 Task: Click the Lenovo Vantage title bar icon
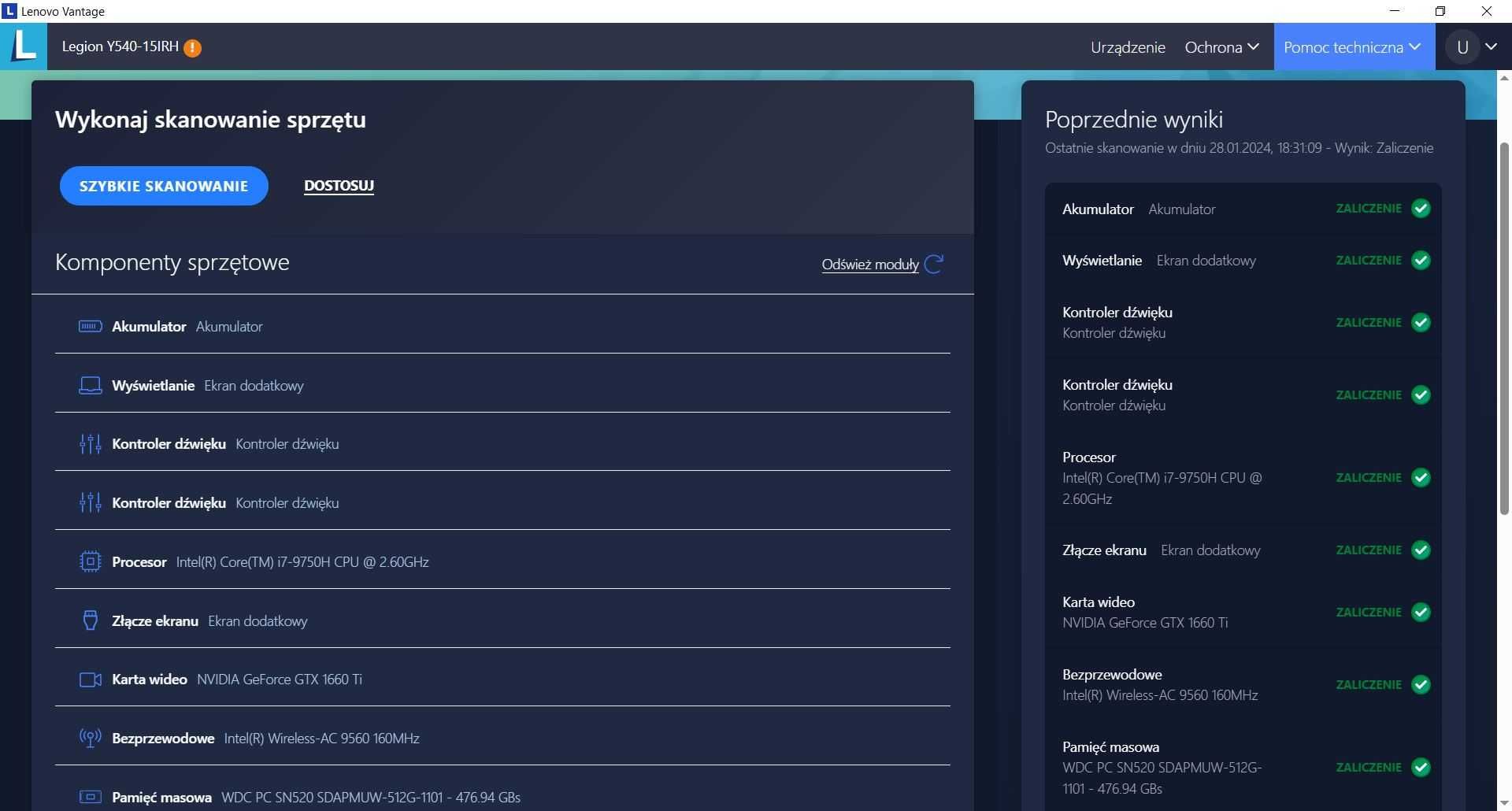[x=9, y=11]
